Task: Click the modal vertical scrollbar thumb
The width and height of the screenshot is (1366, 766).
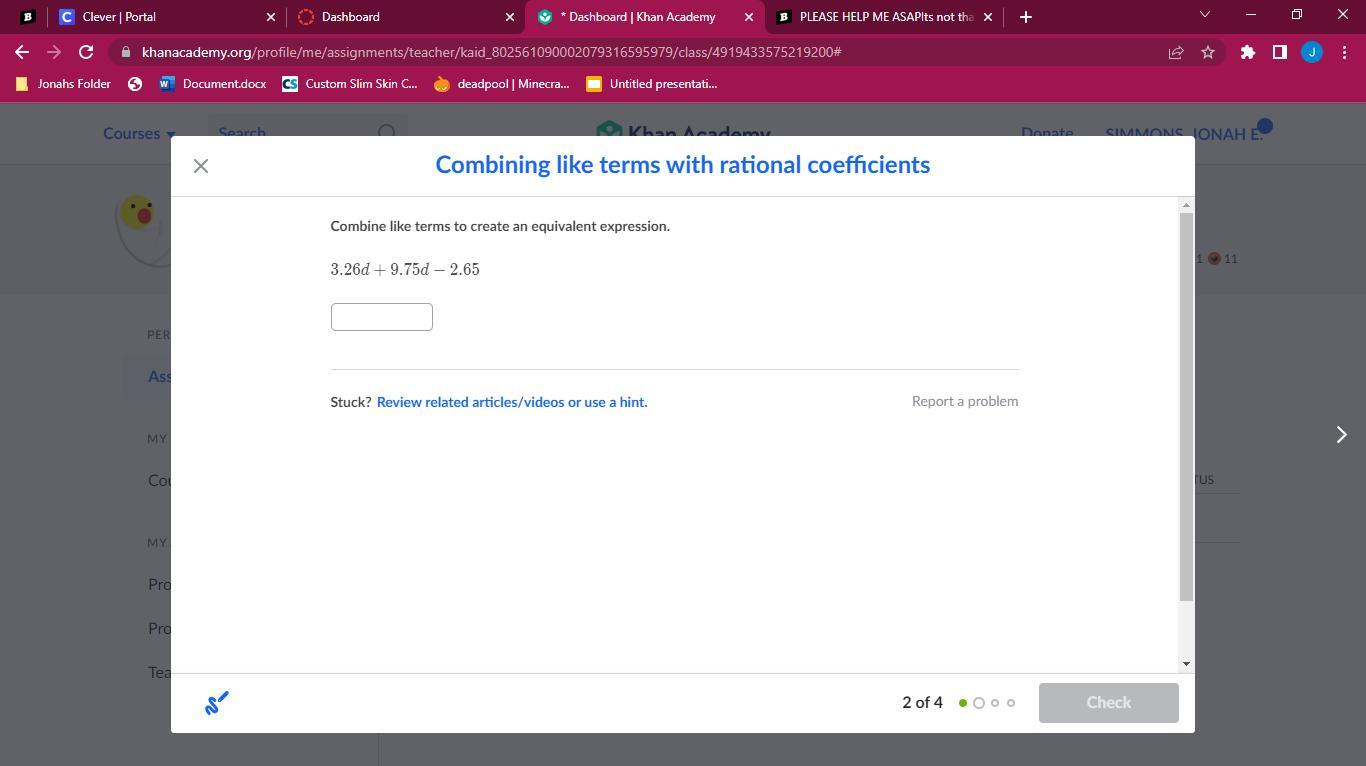Action: pos(1186,407)
